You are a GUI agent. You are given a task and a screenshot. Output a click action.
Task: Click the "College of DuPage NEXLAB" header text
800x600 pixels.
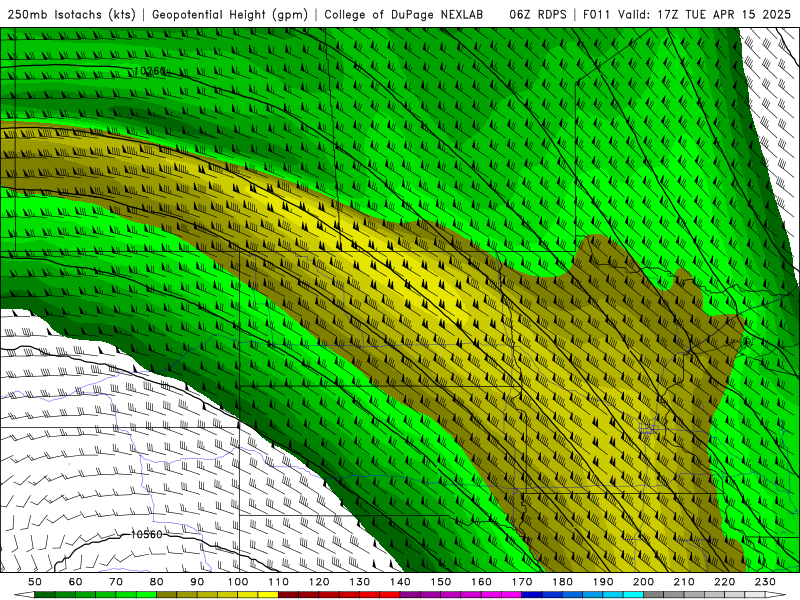pos(404,15)
